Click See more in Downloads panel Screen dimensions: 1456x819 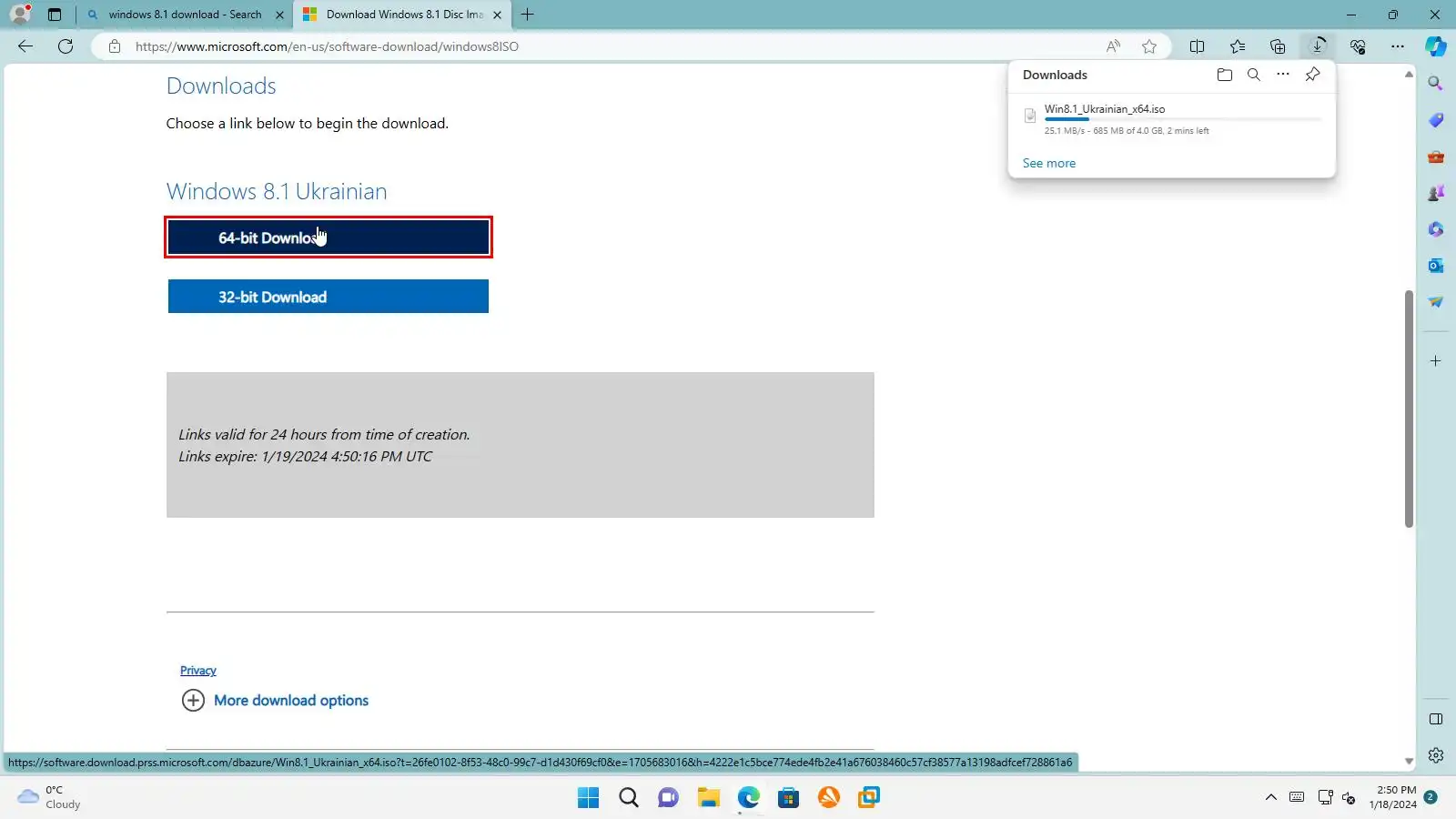1049,163
